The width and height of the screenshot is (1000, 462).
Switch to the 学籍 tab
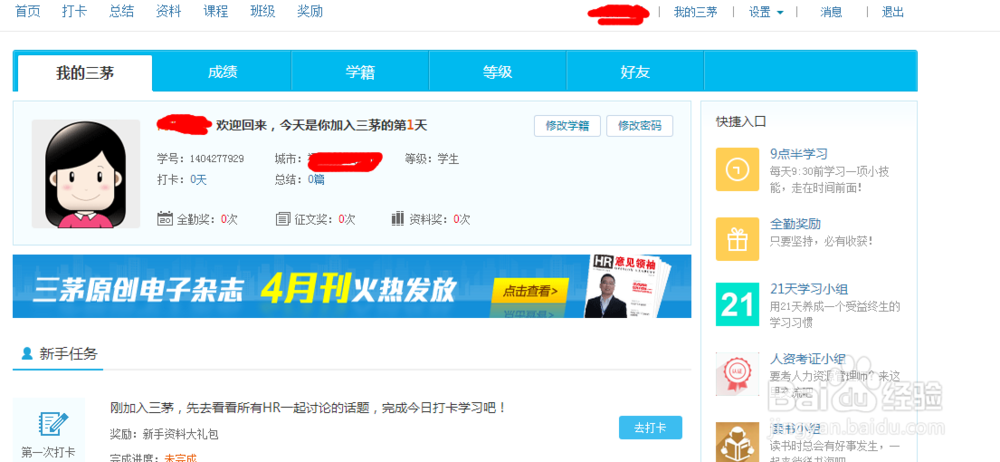(360, 72)
